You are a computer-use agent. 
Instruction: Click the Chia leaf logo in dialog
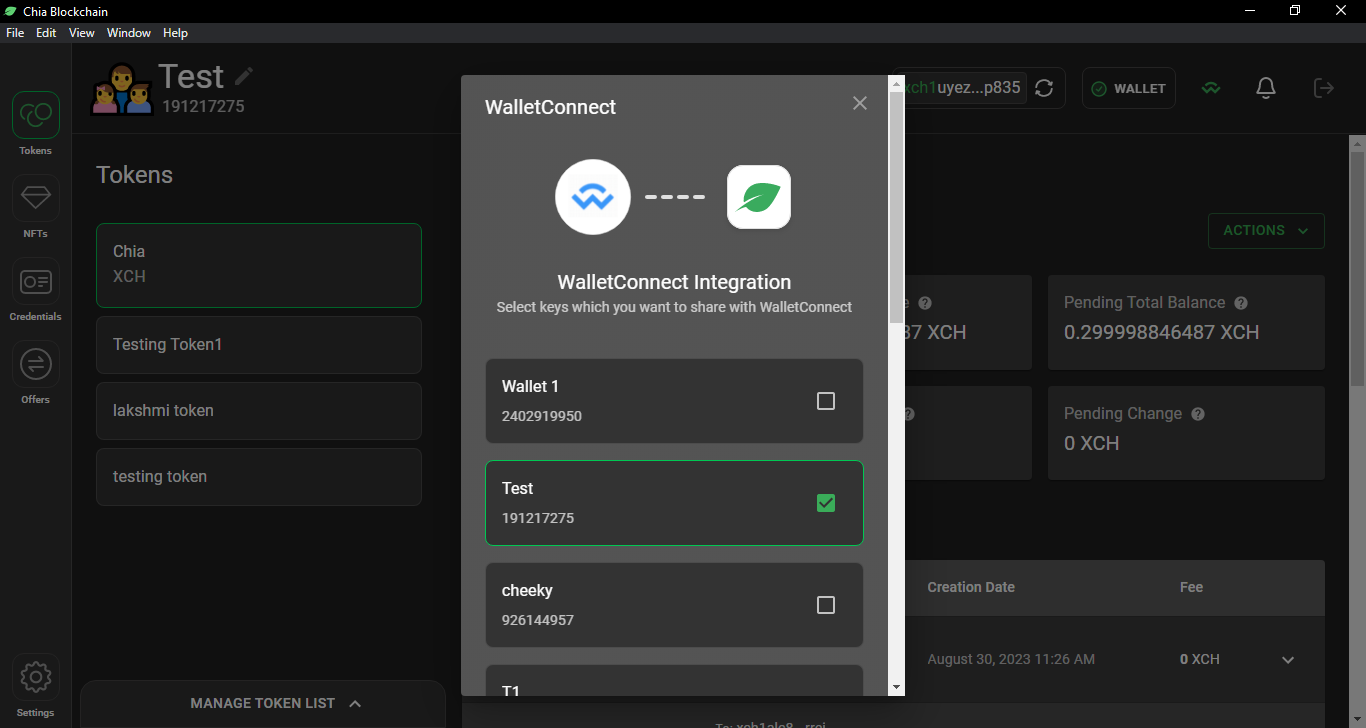click(x=759, y=197)
